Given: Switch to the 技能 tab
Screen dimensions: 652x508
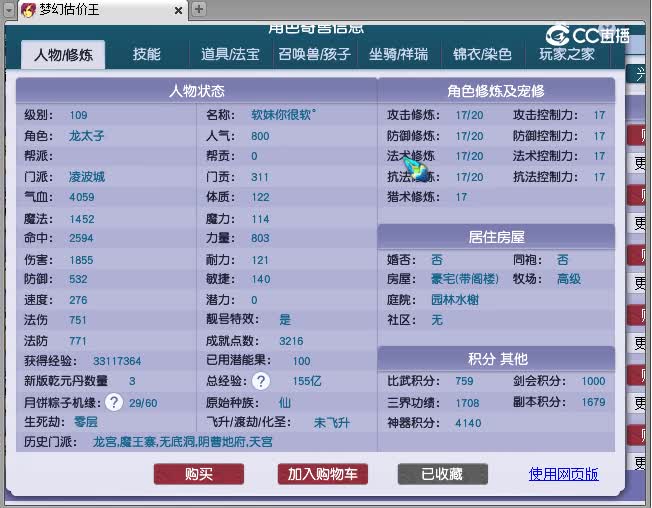Looking at the screenshot, I should (146, 54).
